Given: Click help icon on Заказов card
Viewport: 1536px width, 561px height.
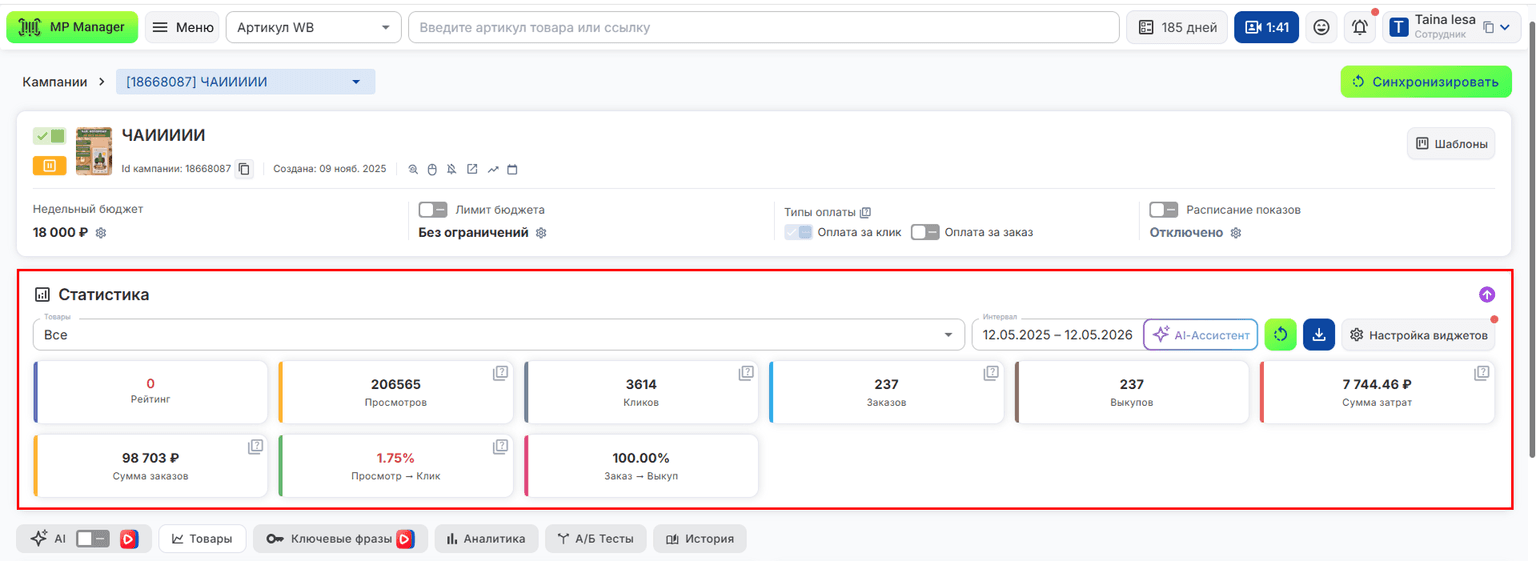Looking at the screenshot, I should point(991,373).
